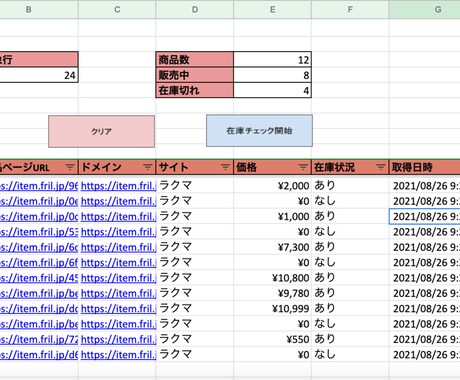Open domain link in the ¥7,300 row
460x380 pixels.
[x=118, y=247]
